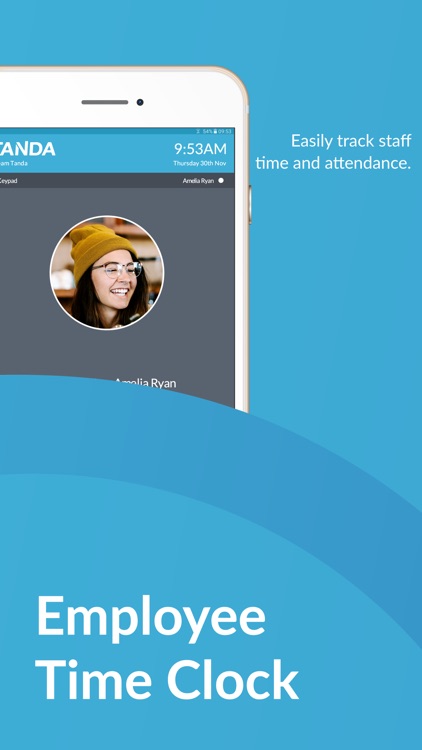Tap Amelia Ryan name in gray bar
The width and height of the screenshot is (422, 750).
[x=198, y=181]
